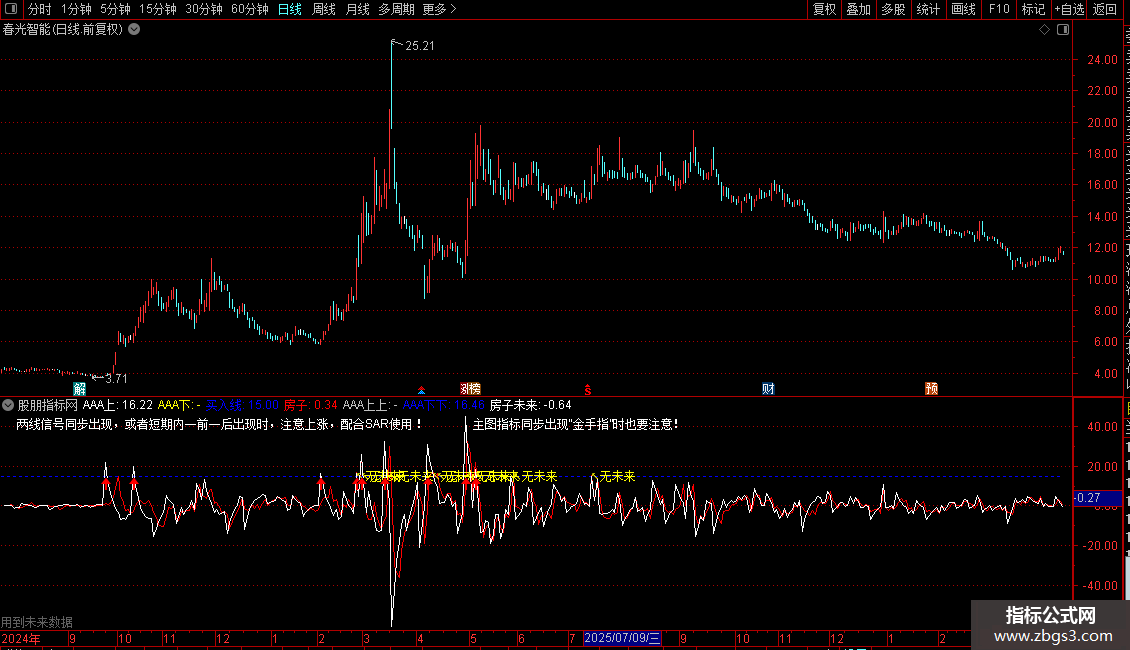Expand the 更多 periods menu
Image resolution: width=1130 pixels, height=650 pixels.
click(x=439, y=9)
